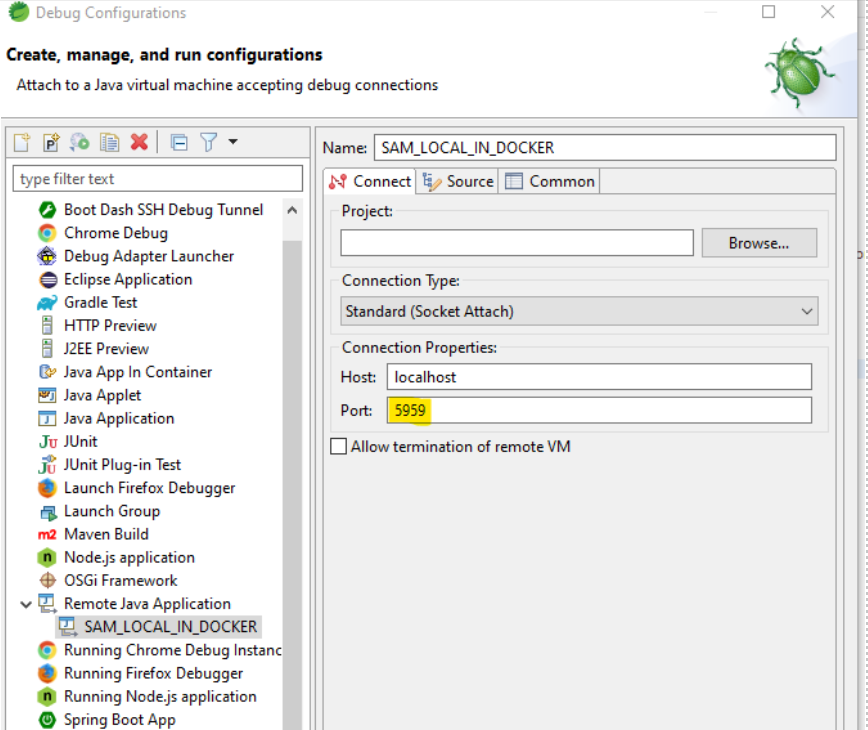868x730 pixels.
Task: Click the Export launch configuration icon
Action: click(x=80, y=142)
